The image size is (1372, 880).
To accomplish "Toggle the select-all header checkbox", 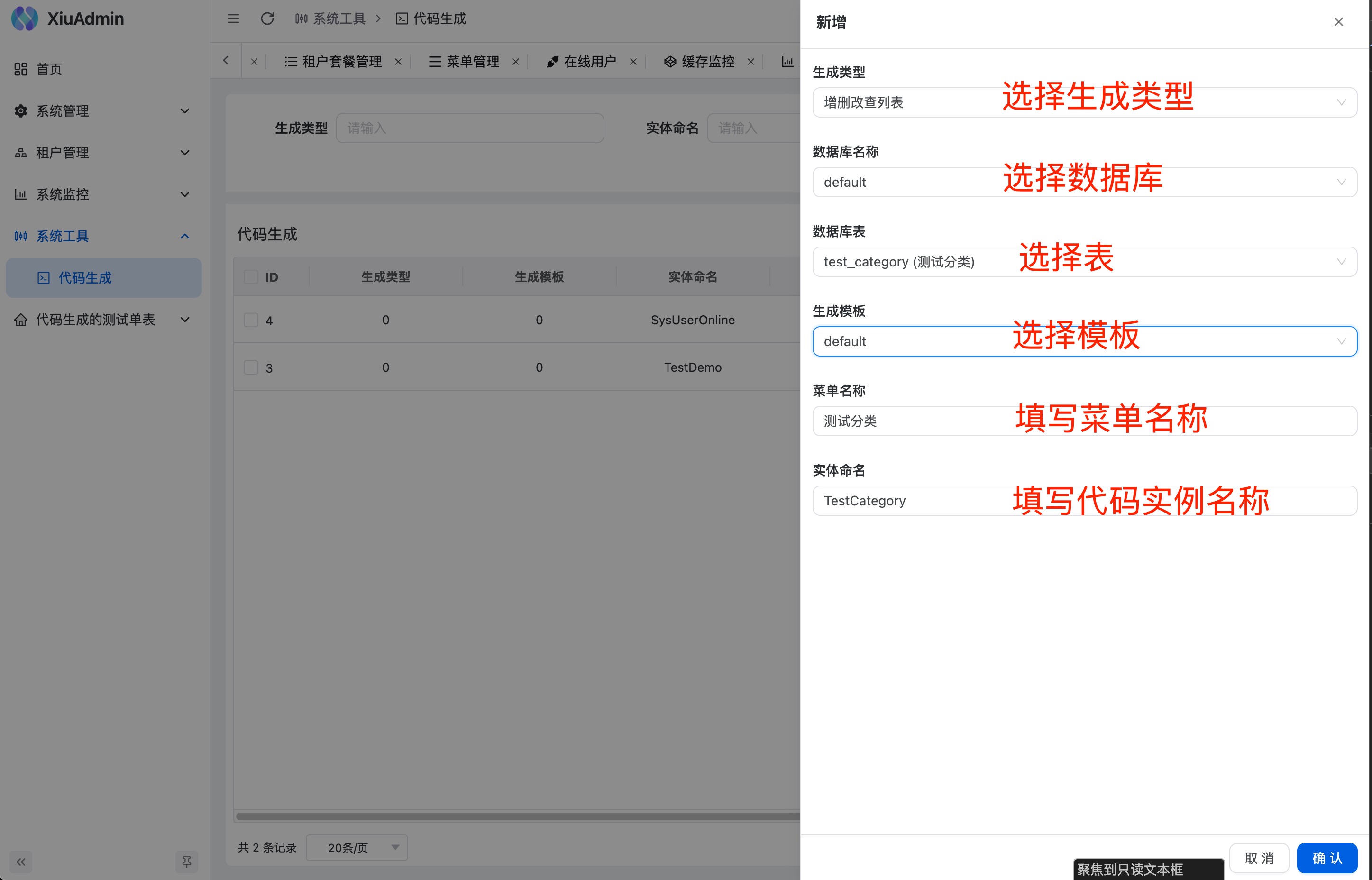I will (x=251, y=277).
